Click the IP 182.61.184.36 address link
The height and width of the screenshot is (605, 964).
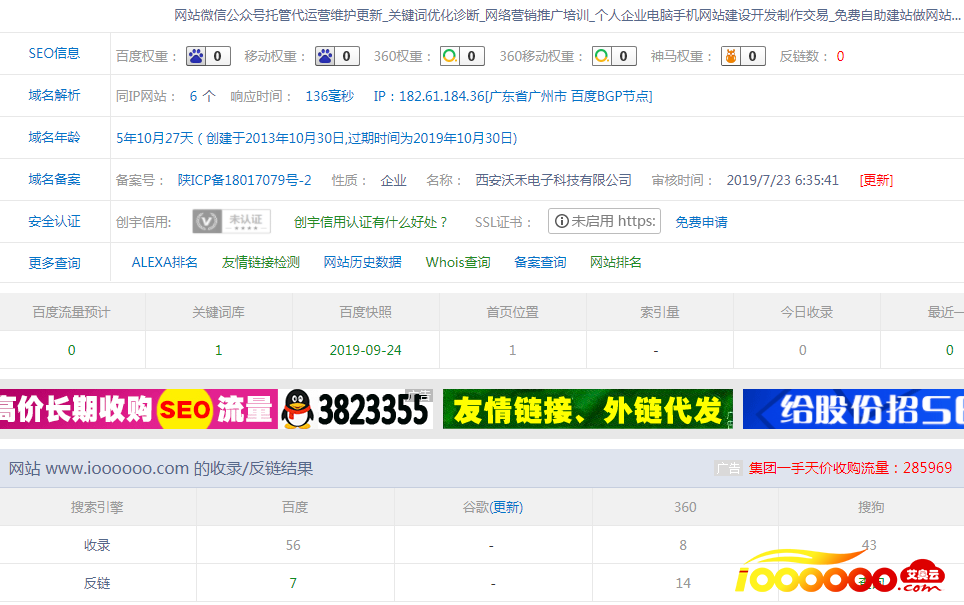click(513, 96)
